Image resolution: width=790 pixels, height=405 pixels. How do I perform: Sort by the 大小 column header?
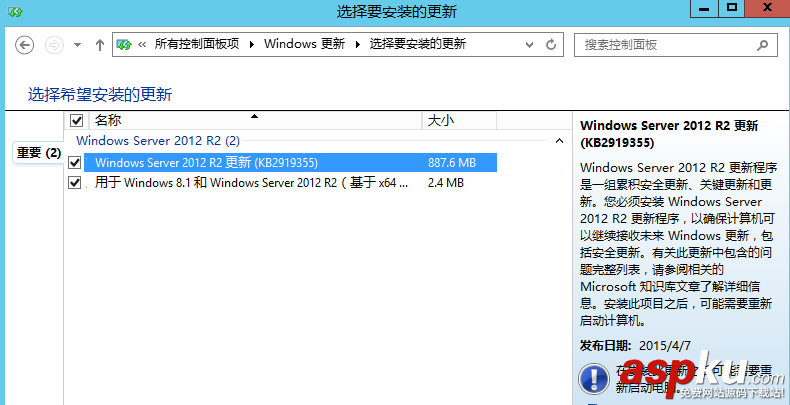459,120
